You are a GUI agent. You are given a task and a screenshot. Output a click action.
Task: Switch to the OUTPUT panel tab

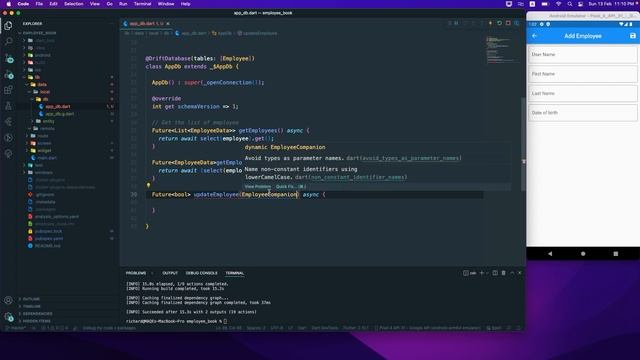click(x=170, y=273)
